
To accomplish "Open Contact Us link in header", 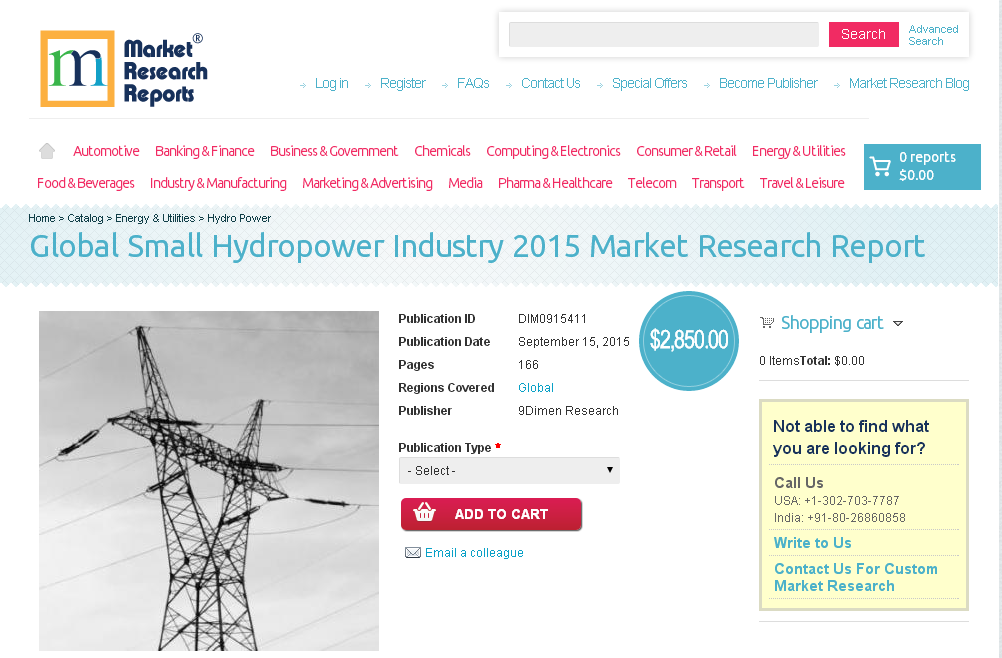I will tap(550, 84).
